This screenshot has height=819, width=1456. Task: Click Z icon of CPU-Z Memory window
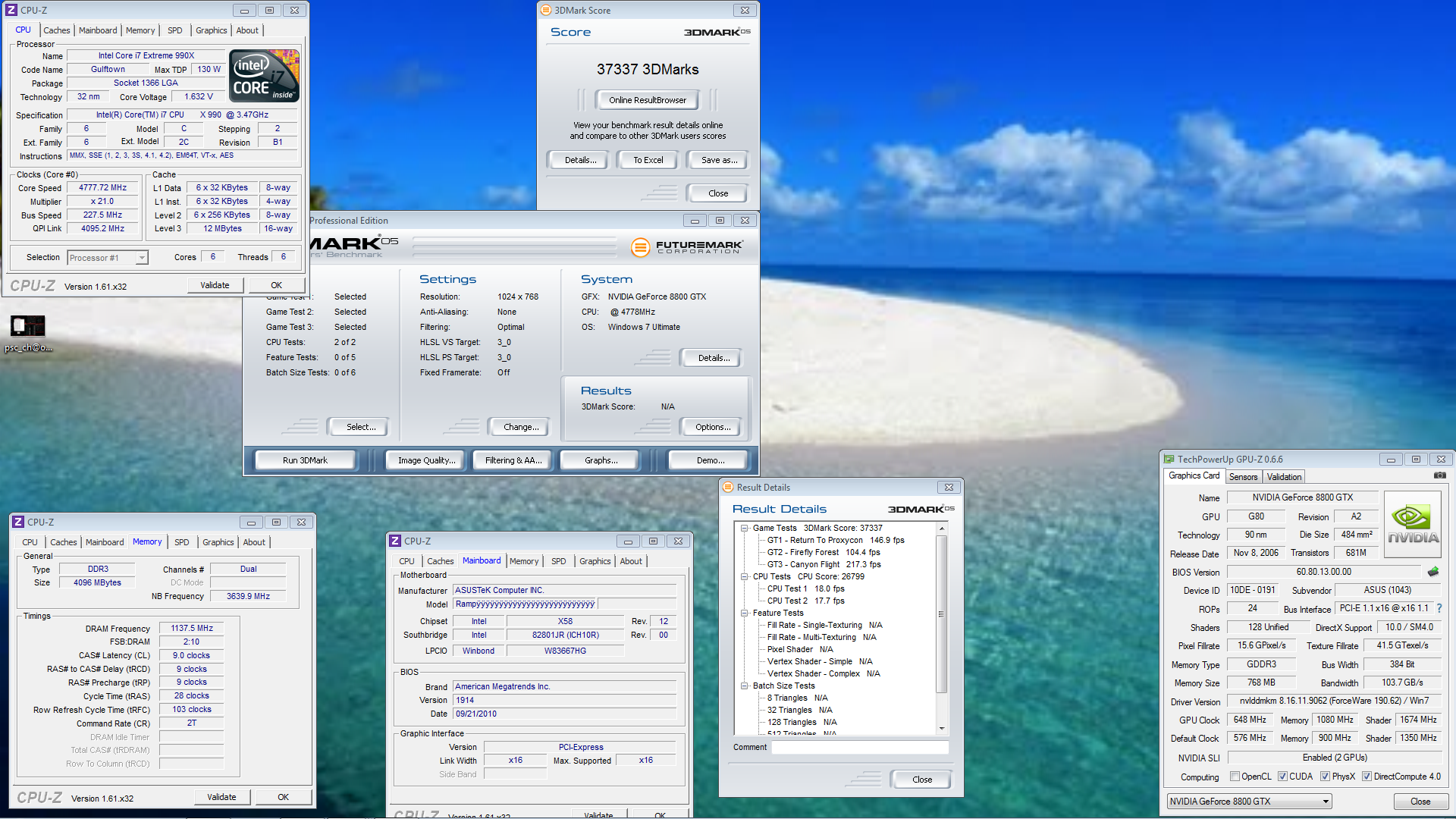18,522
